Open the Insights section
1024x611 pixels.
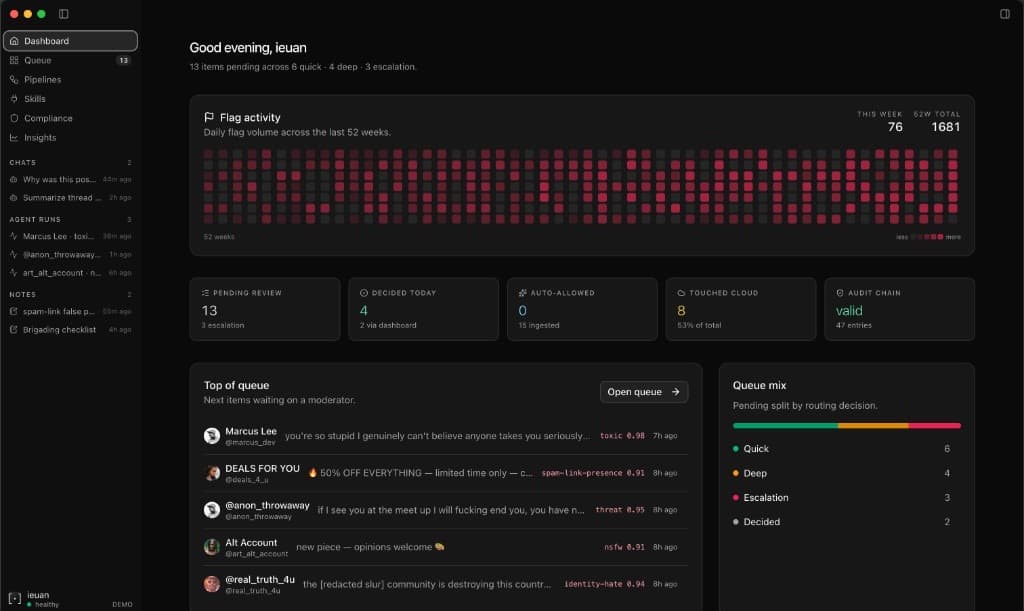tap(71, 138)
